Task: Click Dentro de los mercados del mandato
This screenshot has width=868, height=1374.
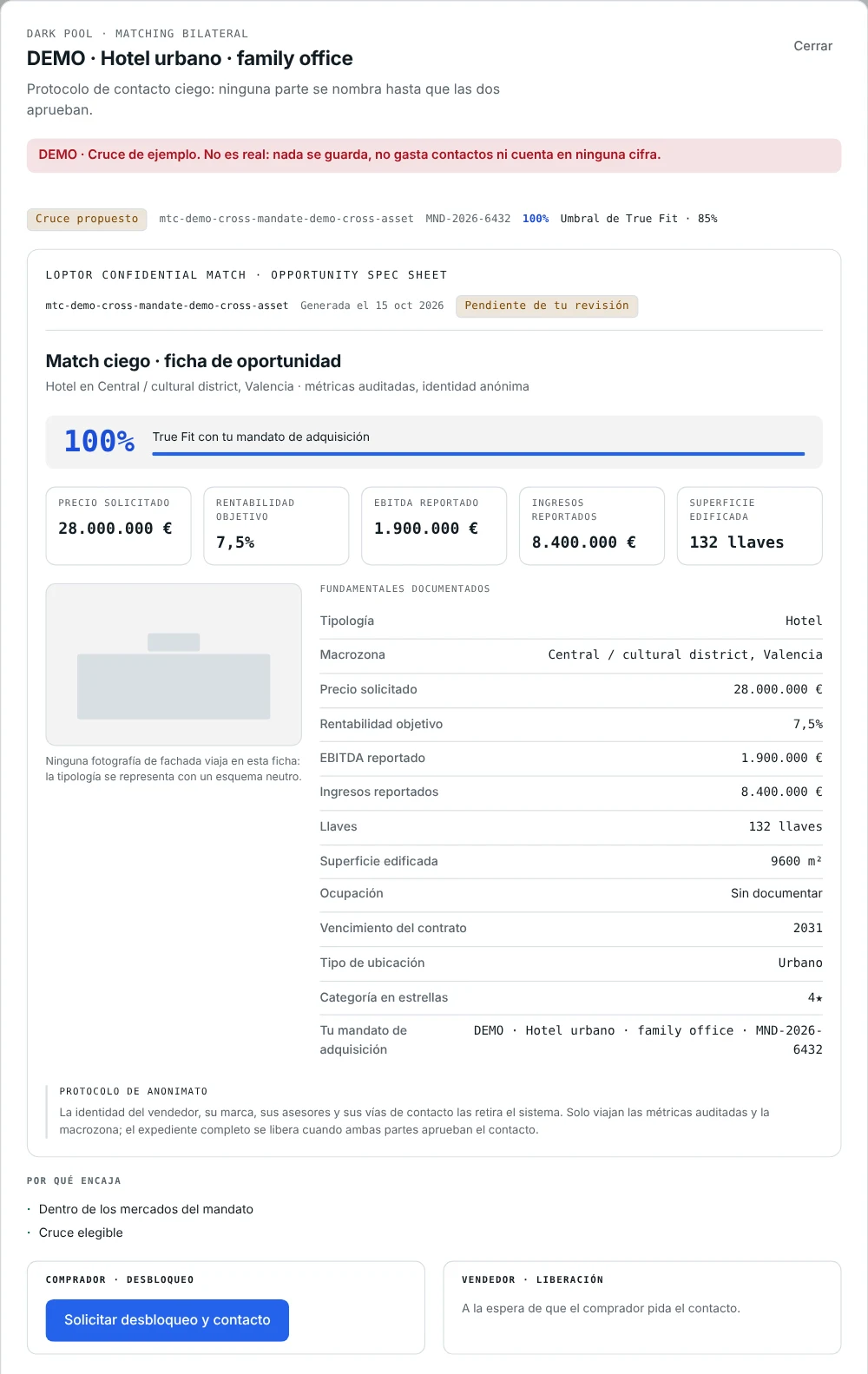Action: pyautogui.click(x=146, y=1209)
